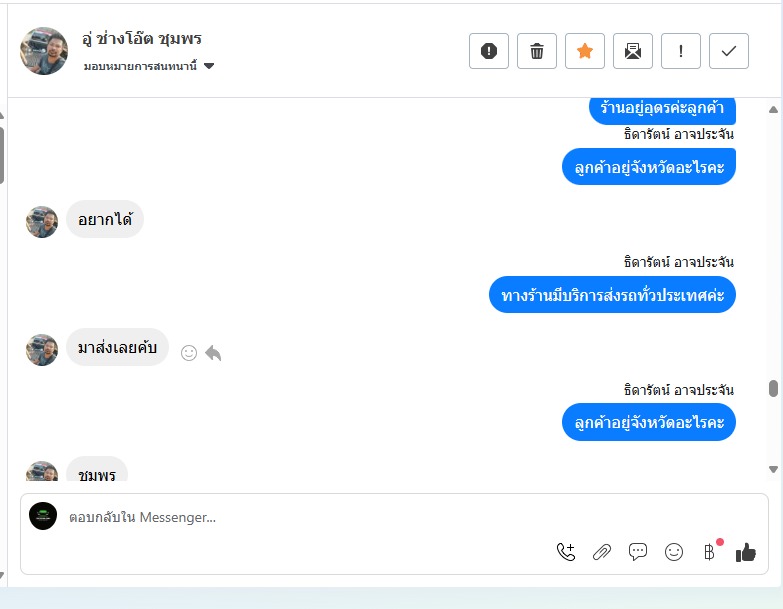Delete conversation with trash icon
783x609 pixels.
click(x=537, y=51)
